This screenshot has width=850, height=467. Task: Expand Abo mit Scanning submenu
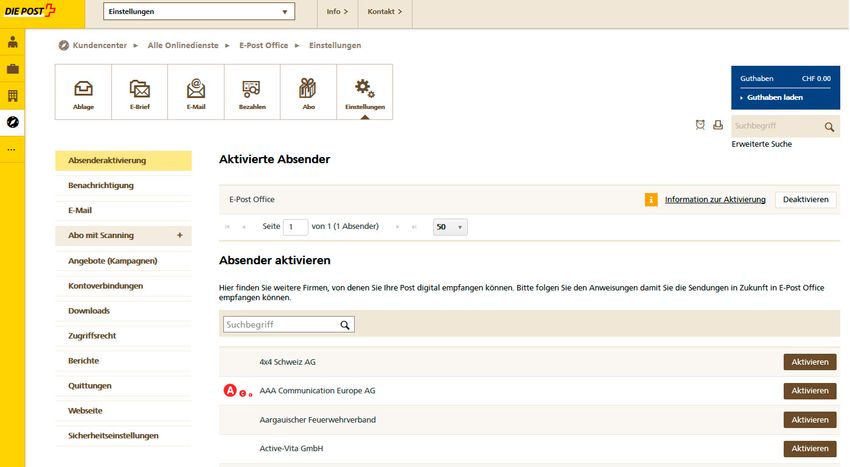click(x=179, y=236)
